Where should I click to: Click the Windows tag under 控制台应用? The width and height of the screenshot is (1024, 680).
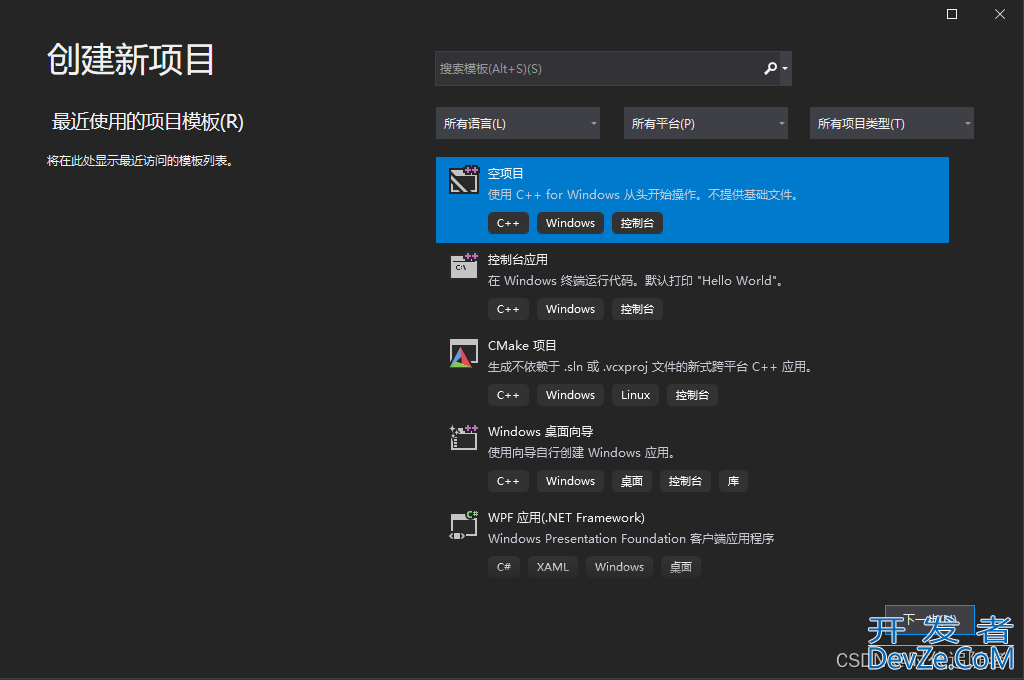pyautogui.click(x=570, y=309)
